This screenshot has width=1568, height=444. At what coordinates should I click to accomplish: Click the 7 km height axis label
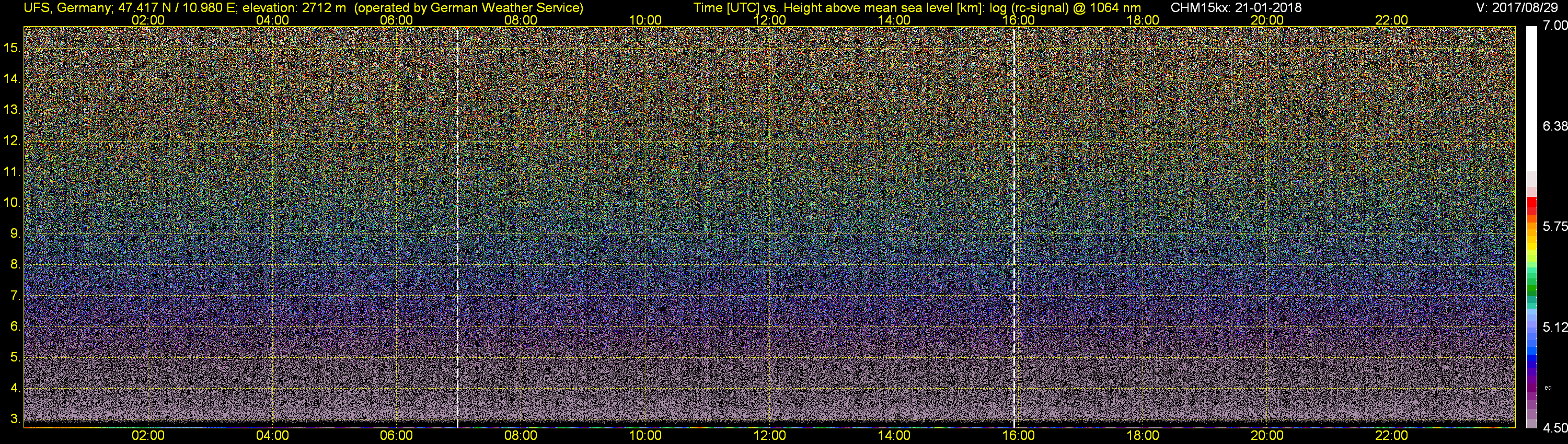[x=15, y=296]
